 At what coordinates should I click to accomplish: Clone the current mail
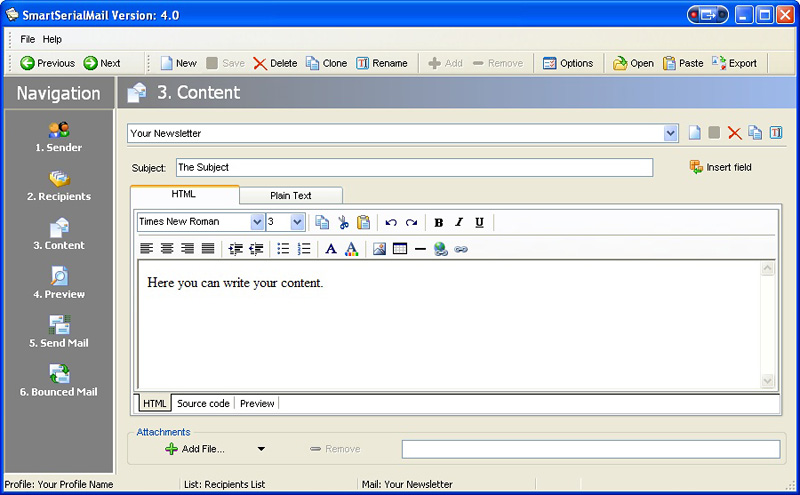click(x=327, y=63)
